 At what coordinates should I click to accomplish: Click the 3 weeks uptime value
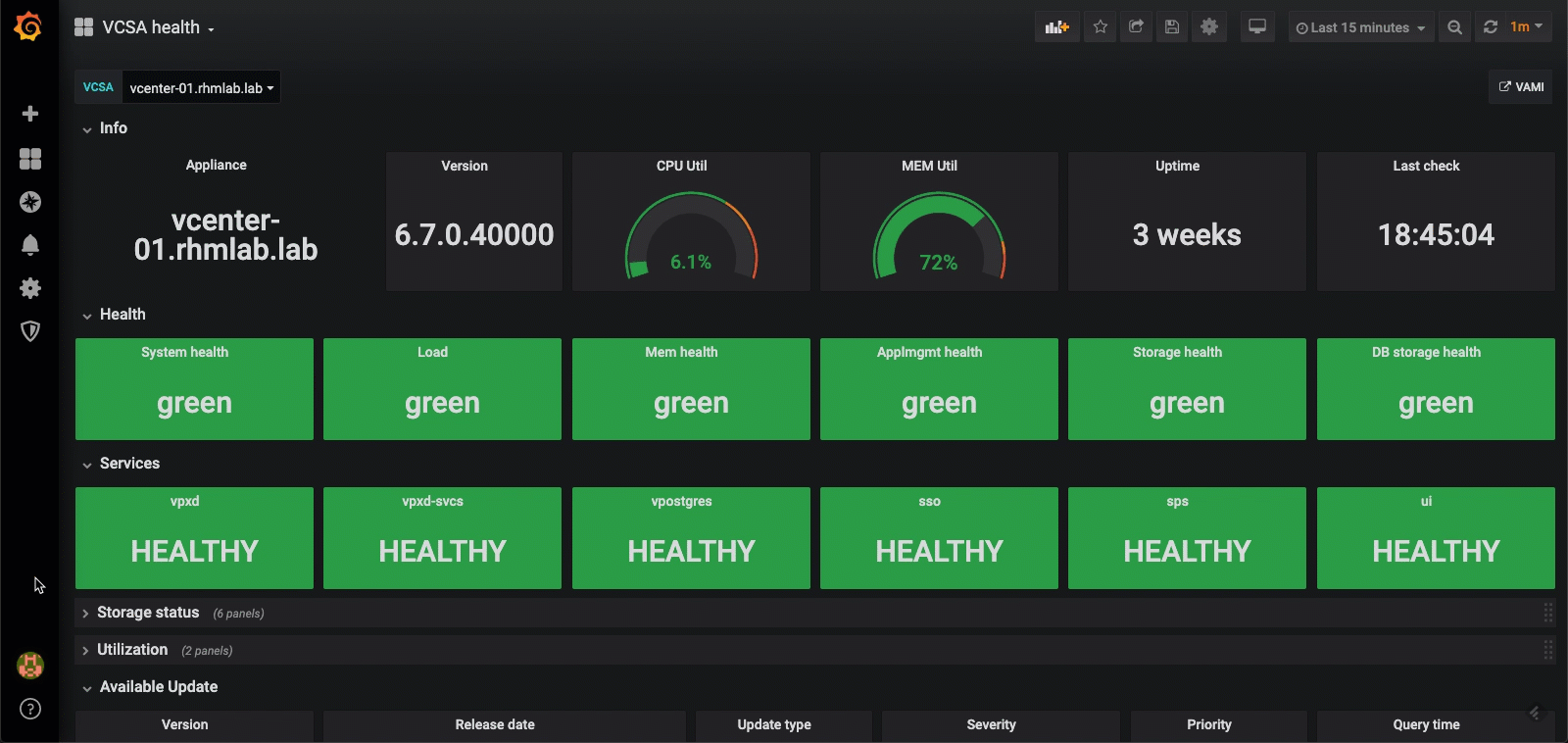[x=1187, y=235]
